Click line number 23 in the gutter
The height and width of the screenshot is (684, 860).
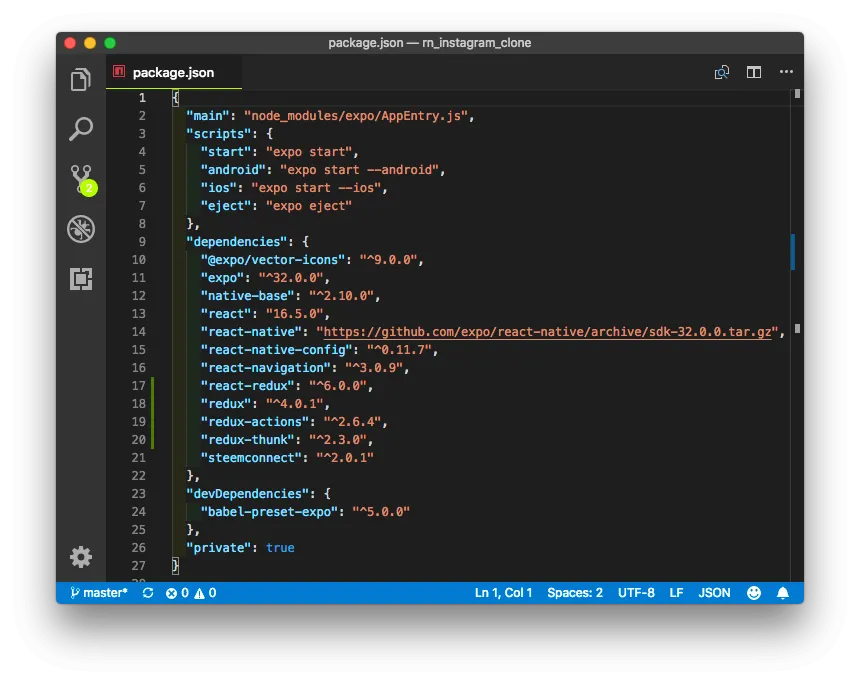tap(138, 494)
